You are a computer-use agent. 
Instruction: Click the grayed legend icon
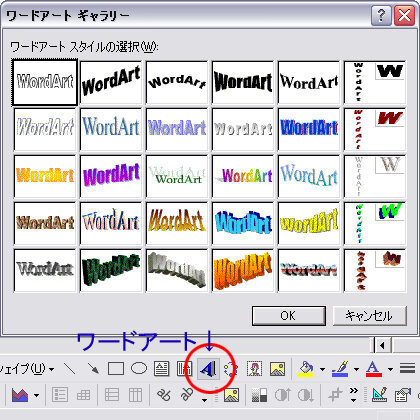coord(60,395)
